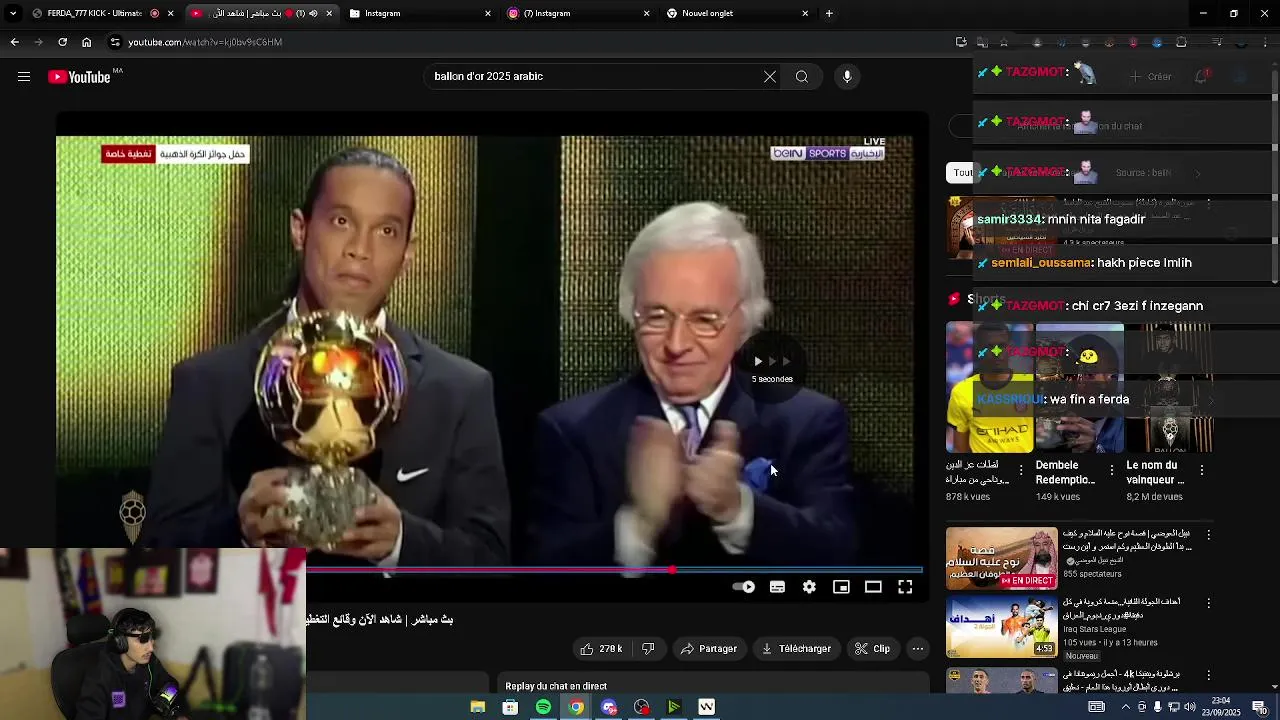Open Dembele Redemption video thumbnail
The width and height of the screenshot is (1280, 720).
pos(1080,388)
